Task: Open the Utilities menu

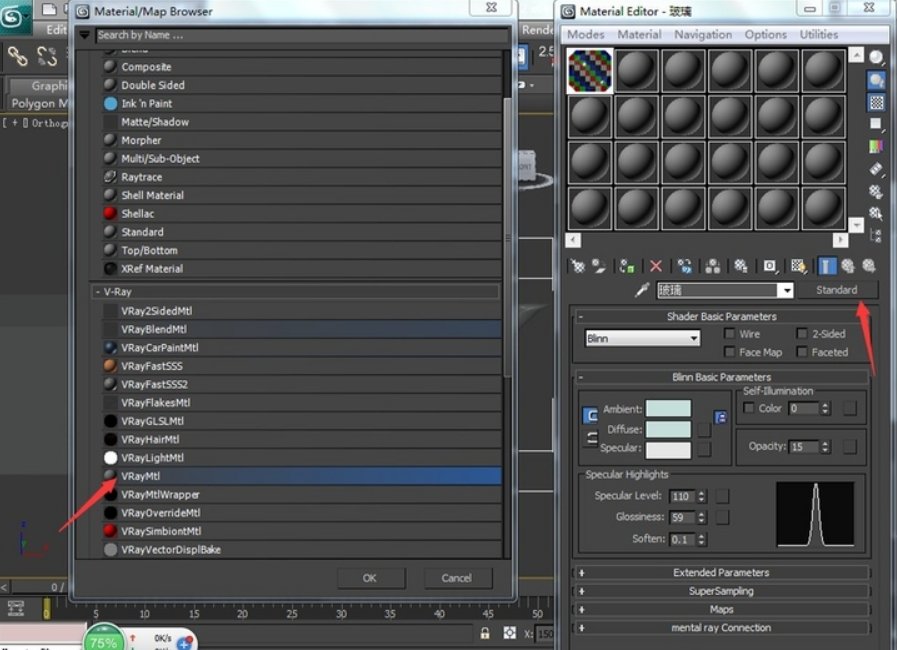Action: [818, 34]
